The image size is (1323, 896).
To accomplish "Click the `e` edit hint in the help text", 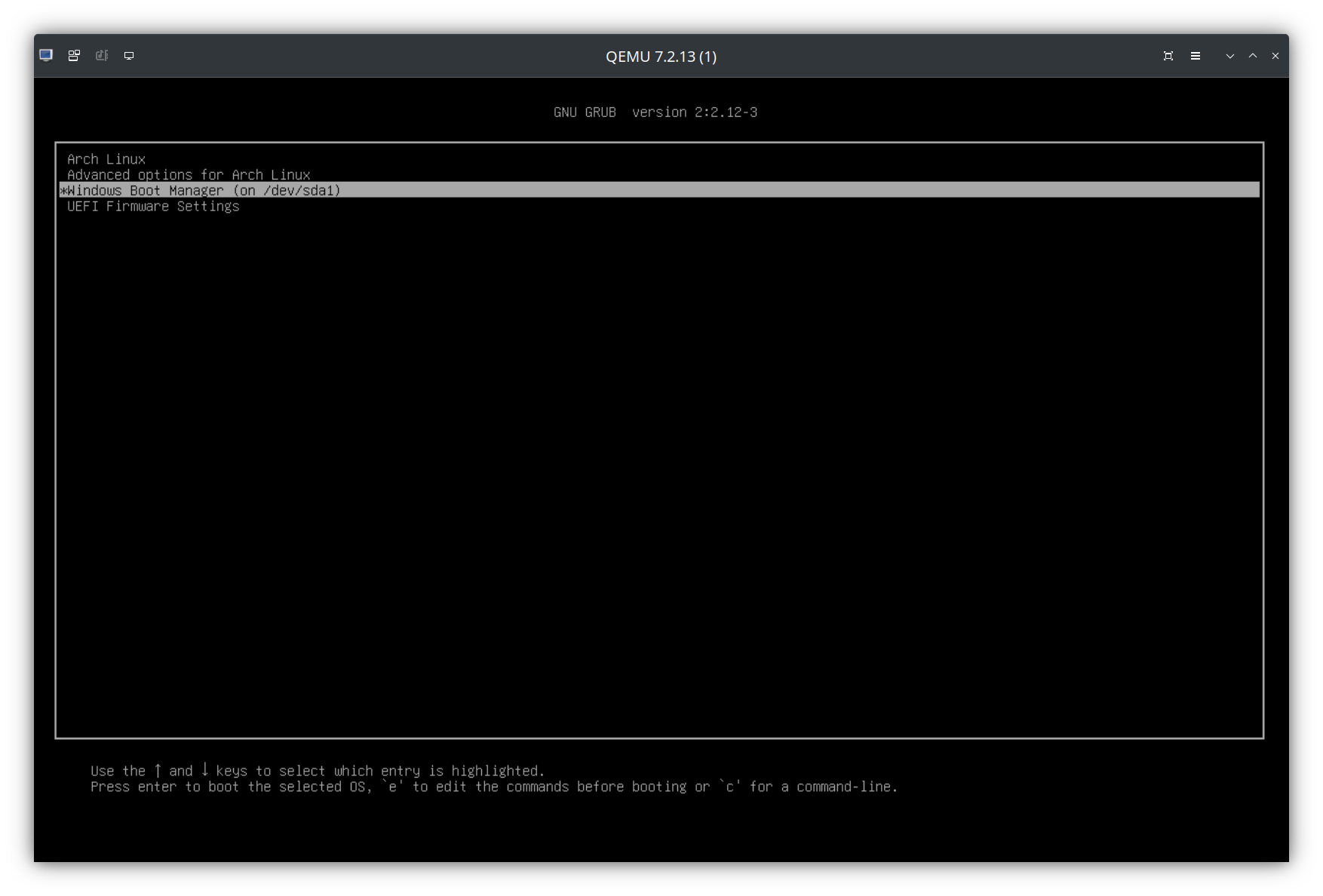I will point(391,787).
